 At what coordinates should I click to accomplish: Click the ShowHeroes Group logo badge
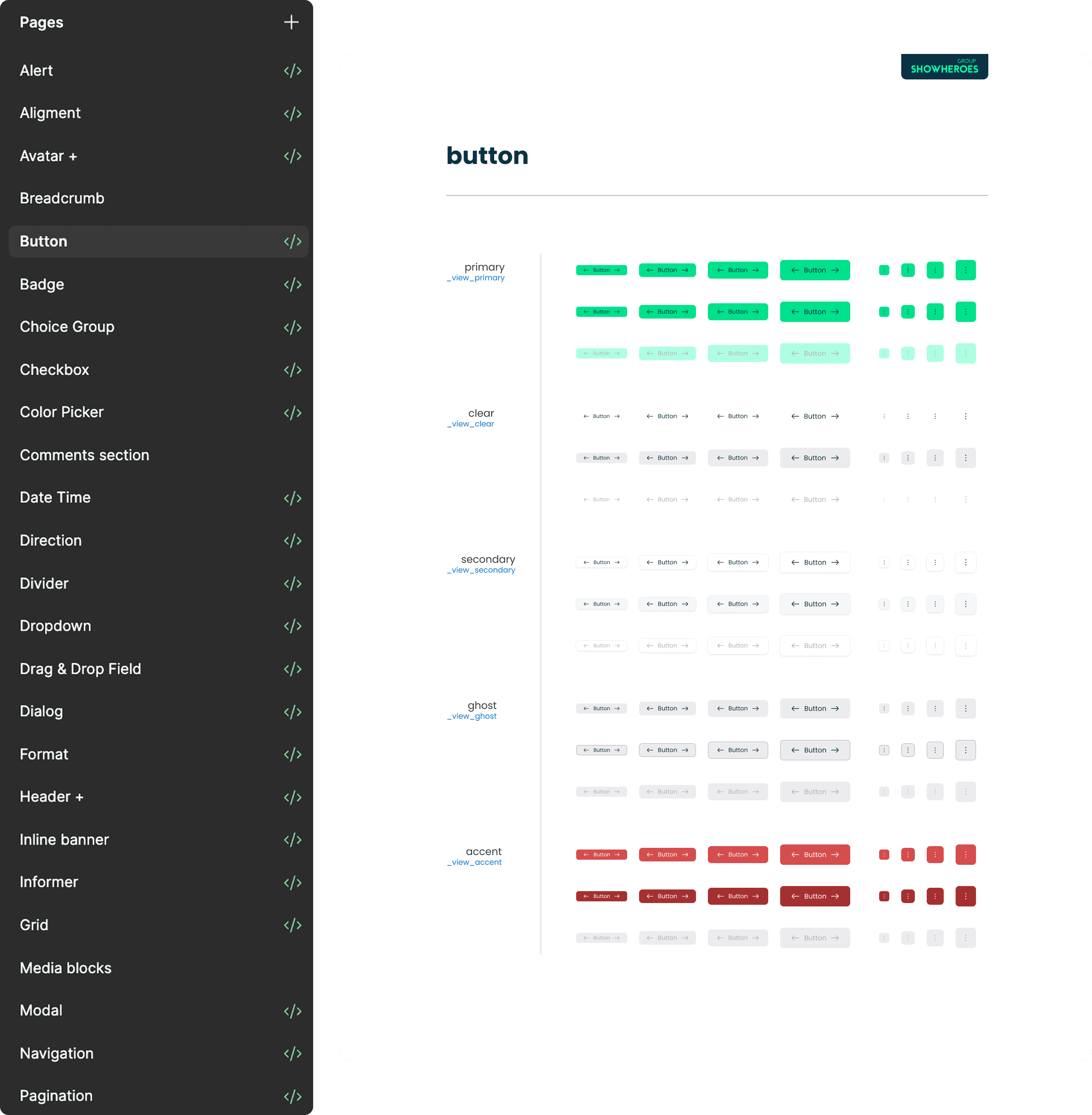[944, 67]
